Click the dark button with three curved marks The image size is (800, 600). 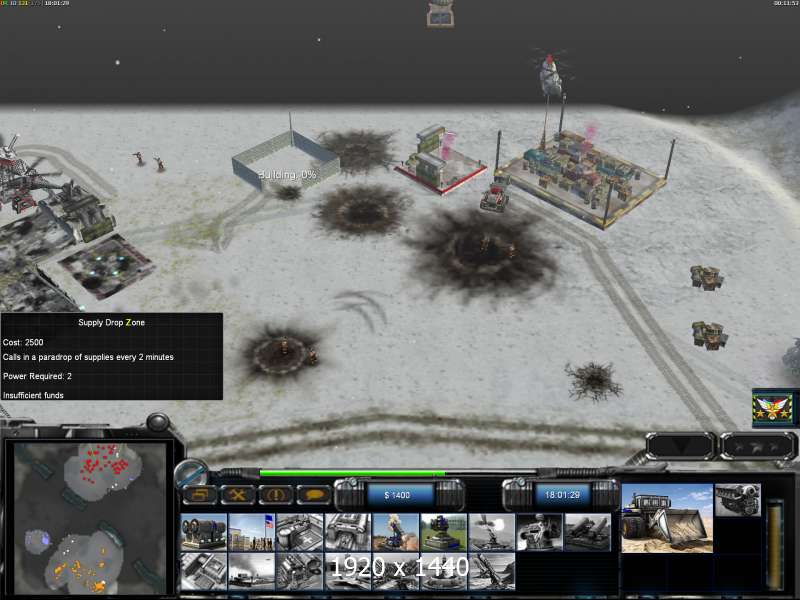coord(757,446)
